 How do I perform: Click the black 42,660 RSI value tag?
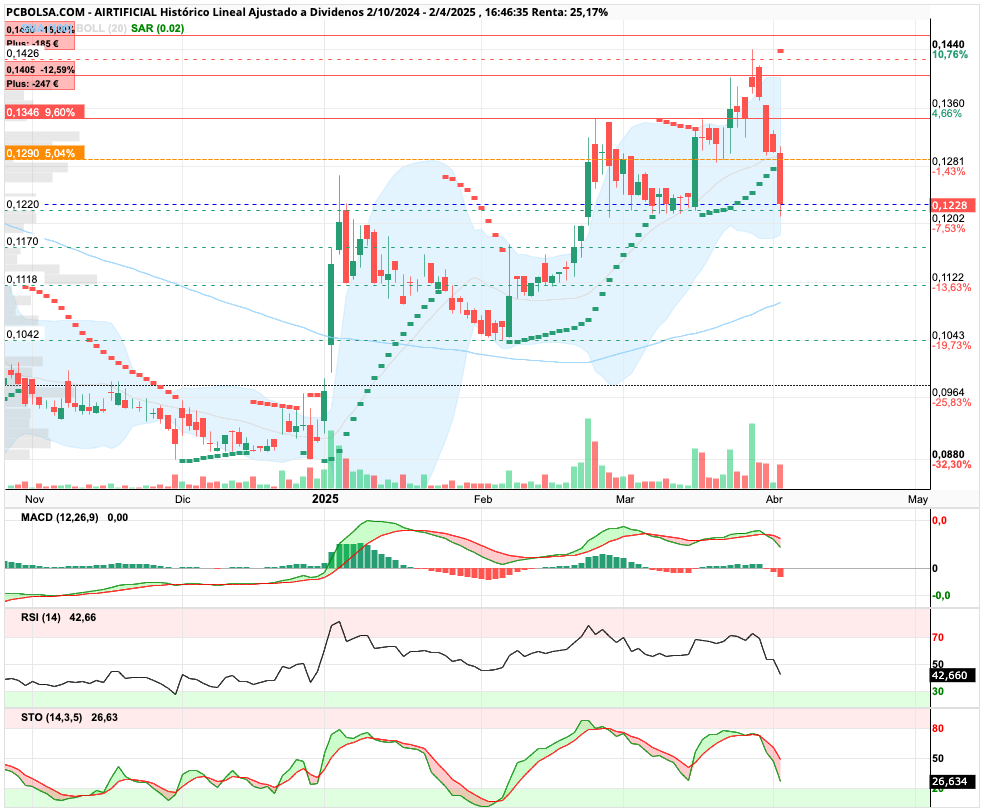[953, 675]
